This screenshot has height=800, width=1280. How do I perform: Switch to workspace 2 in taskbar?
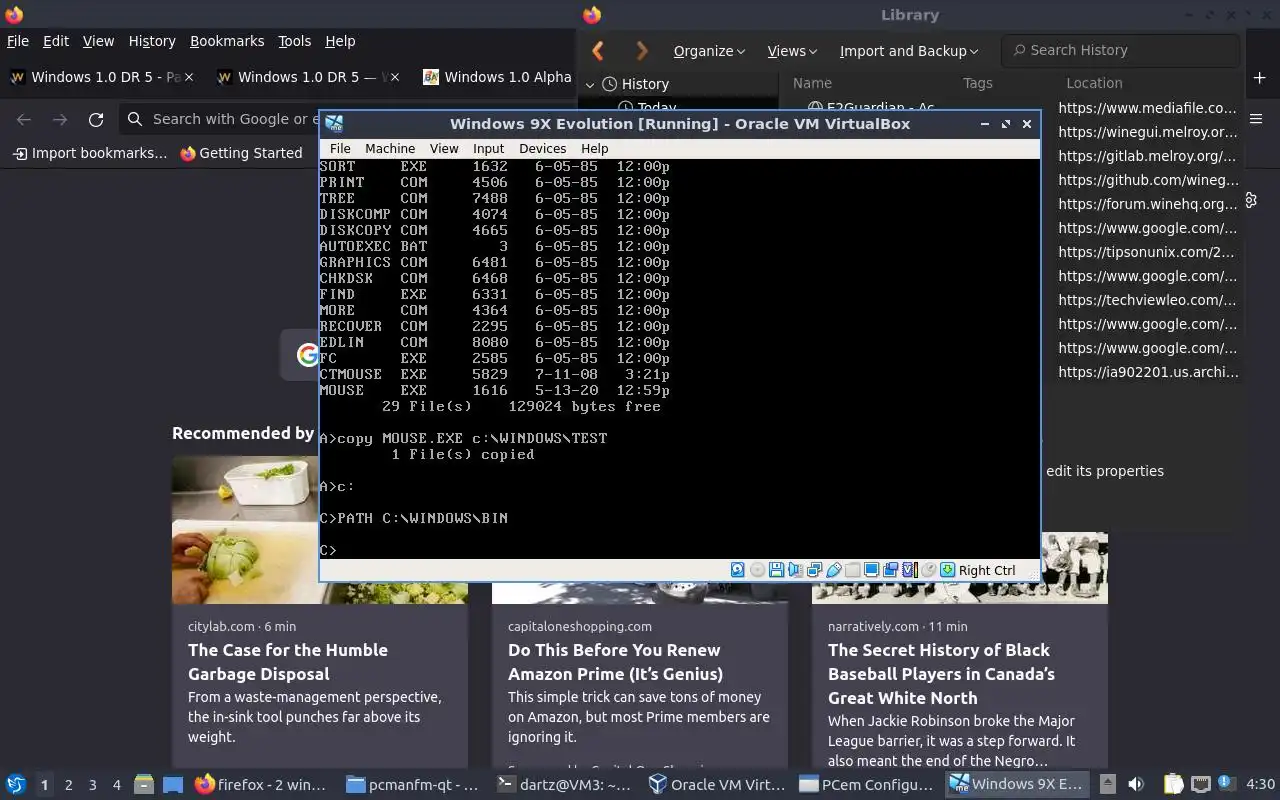coord(69,785)
